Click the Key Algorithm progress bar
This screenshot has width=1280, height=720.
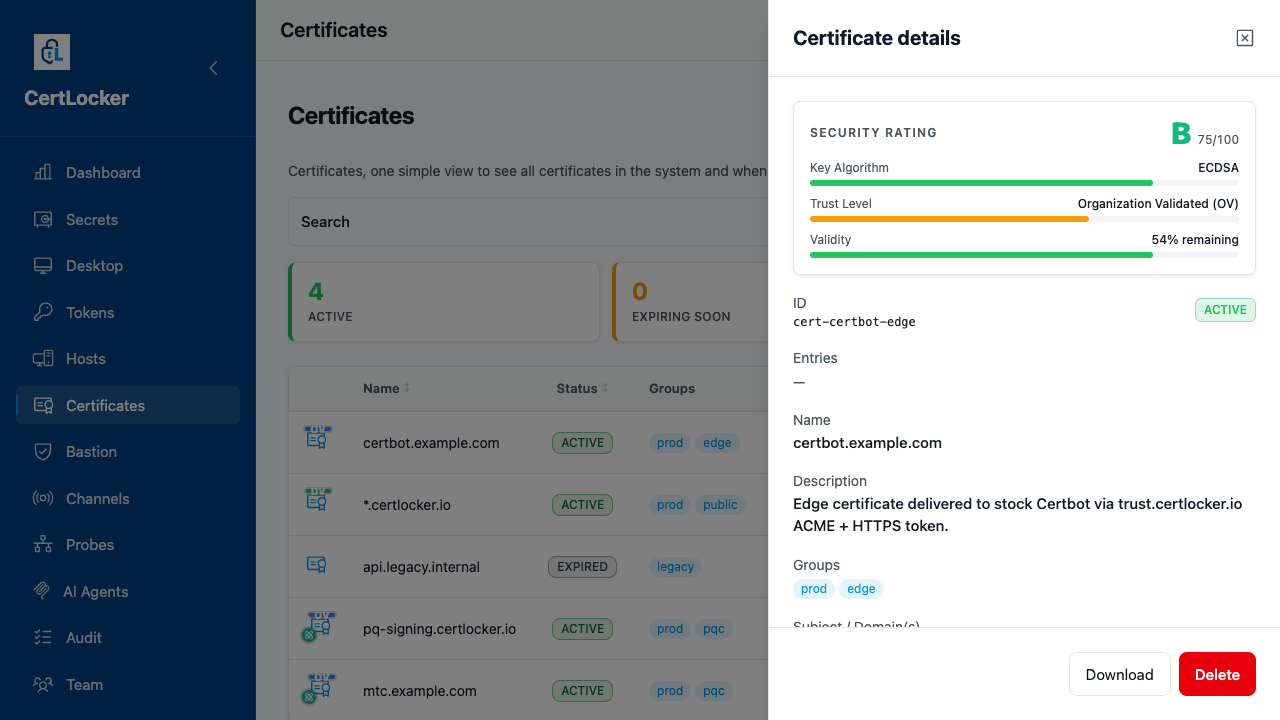pyautogui.click(x=1024, y=183)
